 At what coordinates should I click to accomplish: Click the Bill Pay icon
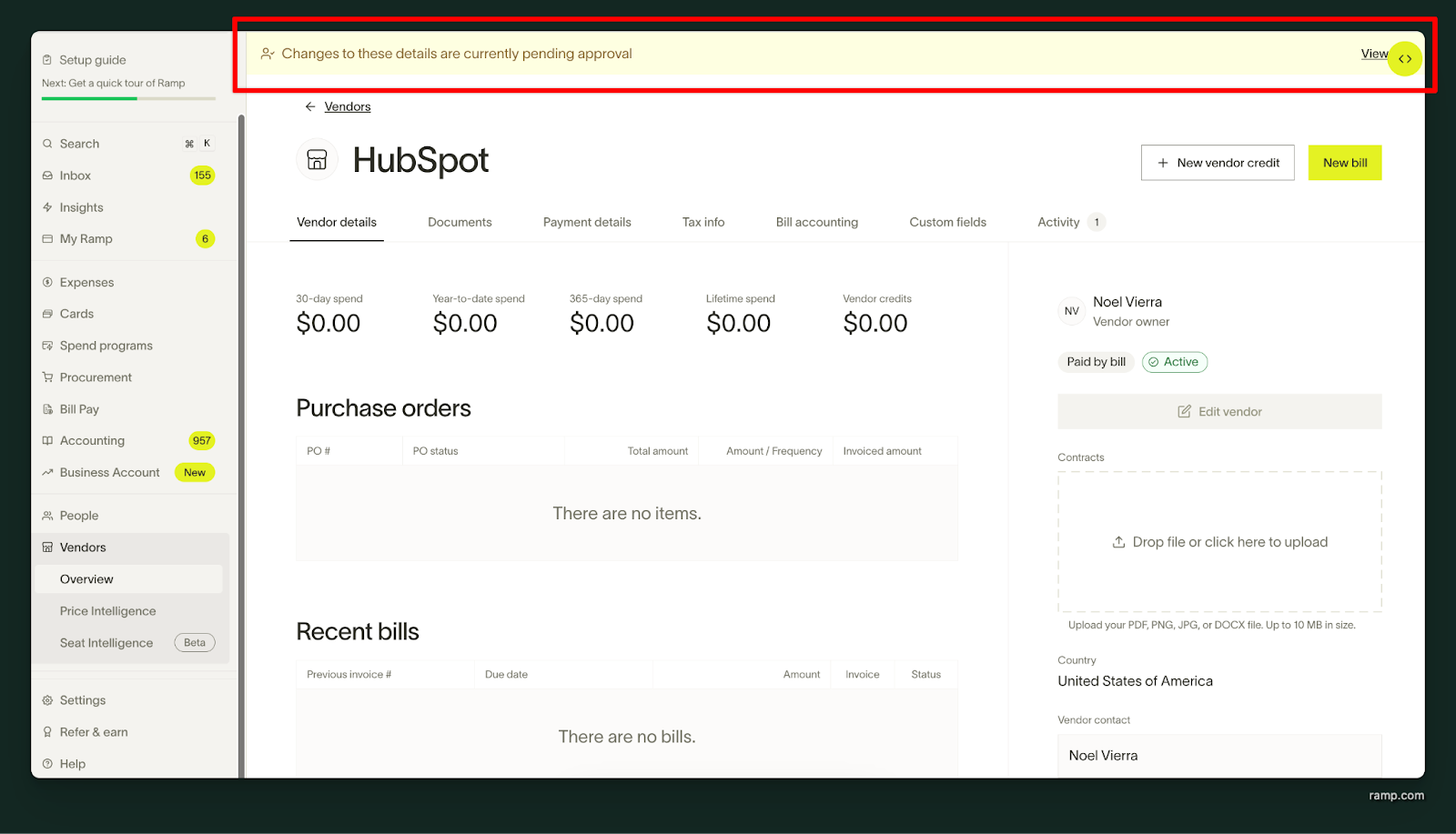tap(47, 409)
